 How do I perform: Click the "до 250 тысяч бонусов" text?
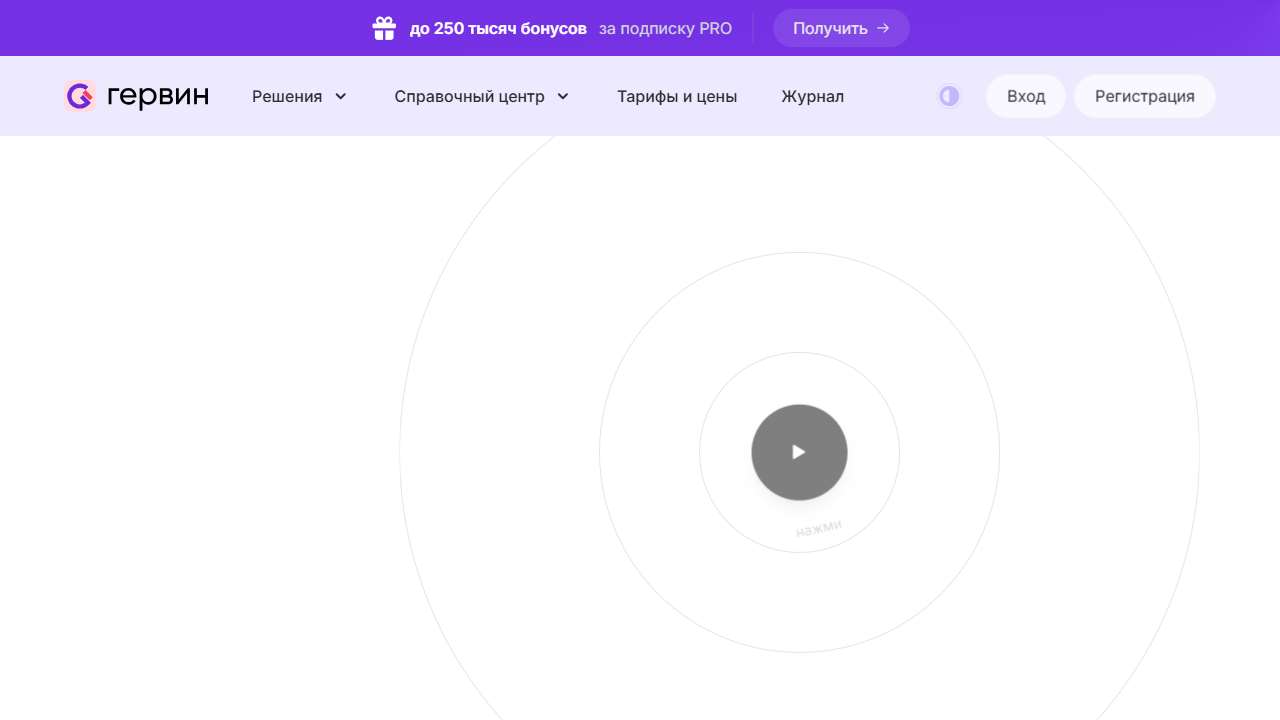[498, 29]
